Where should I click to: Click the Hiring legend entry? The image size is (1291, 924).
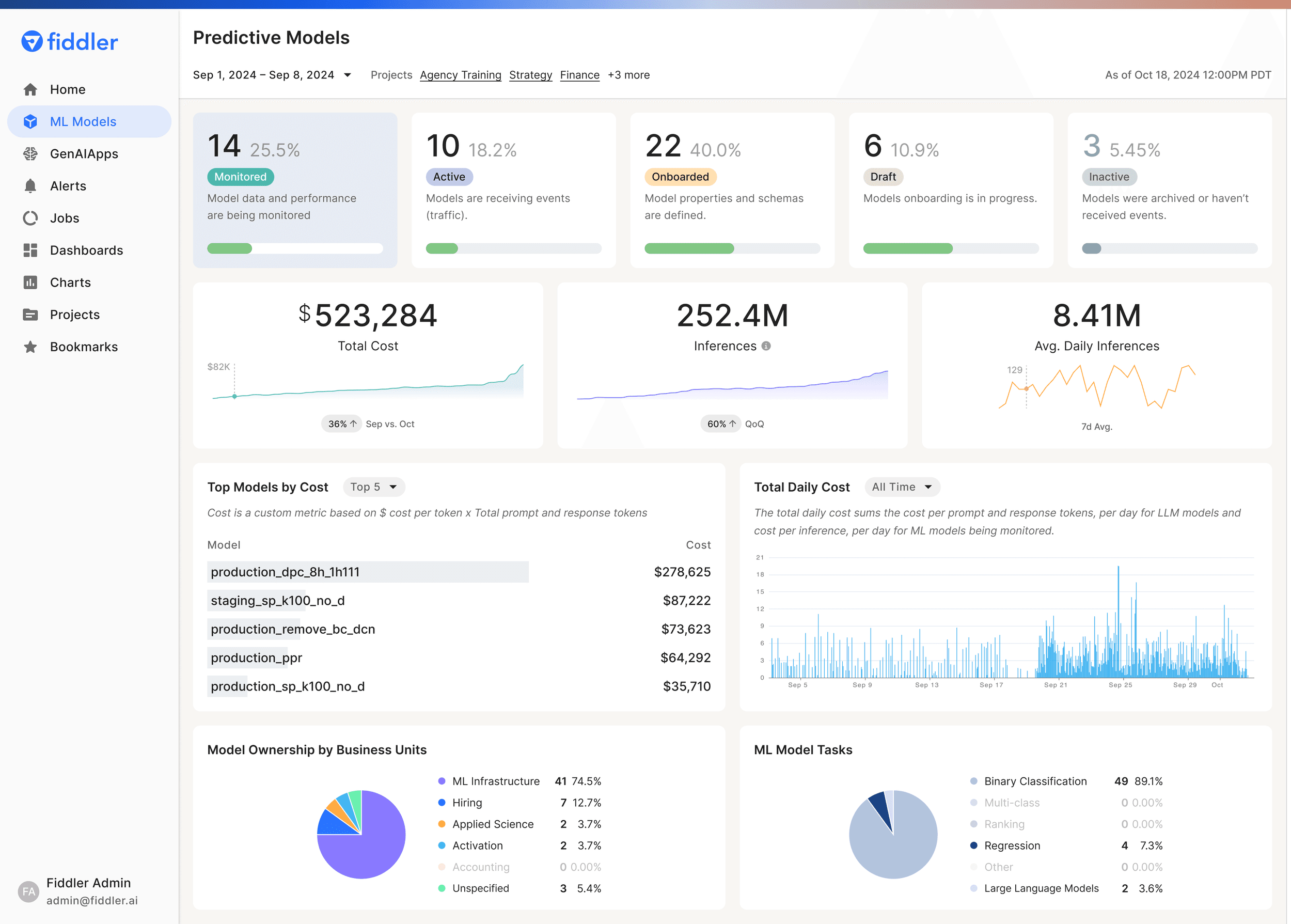[520, 803]
